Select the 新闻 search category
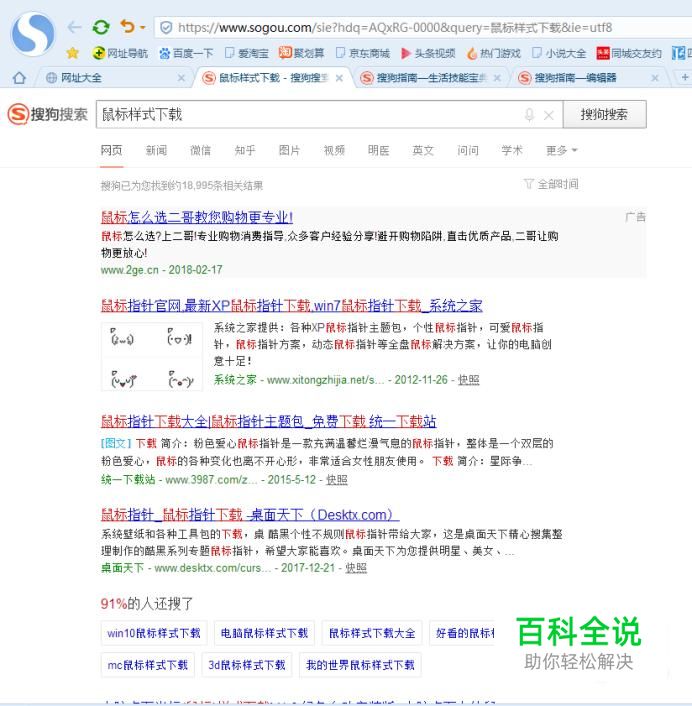 tap(156, 150)
